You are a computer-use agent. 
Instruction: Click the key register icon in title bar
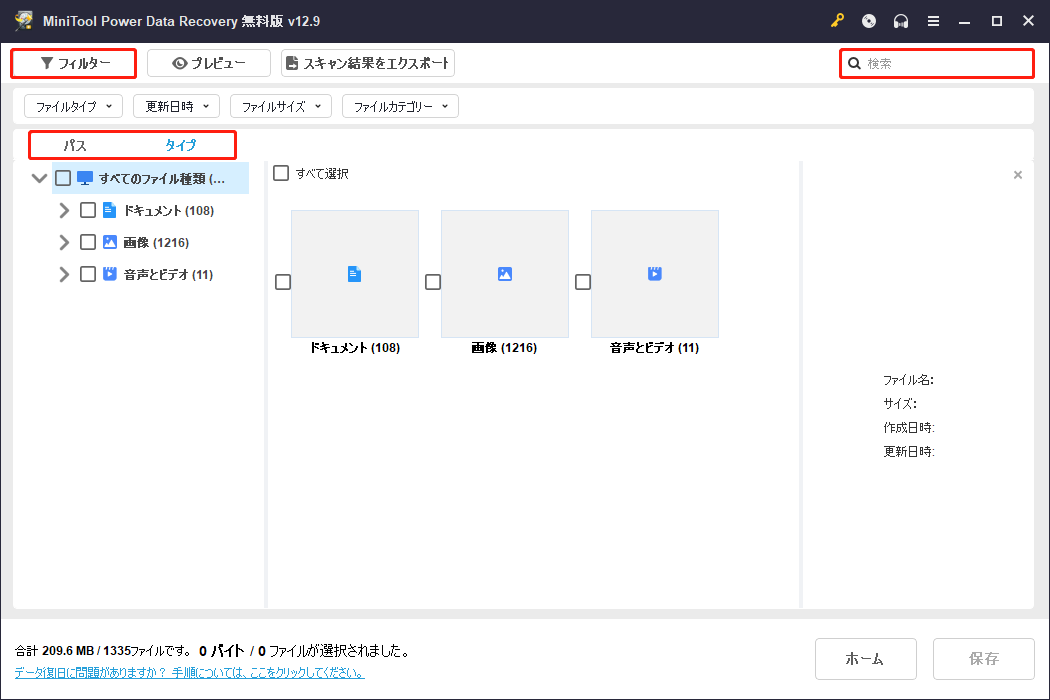click(x=837, y=21)
